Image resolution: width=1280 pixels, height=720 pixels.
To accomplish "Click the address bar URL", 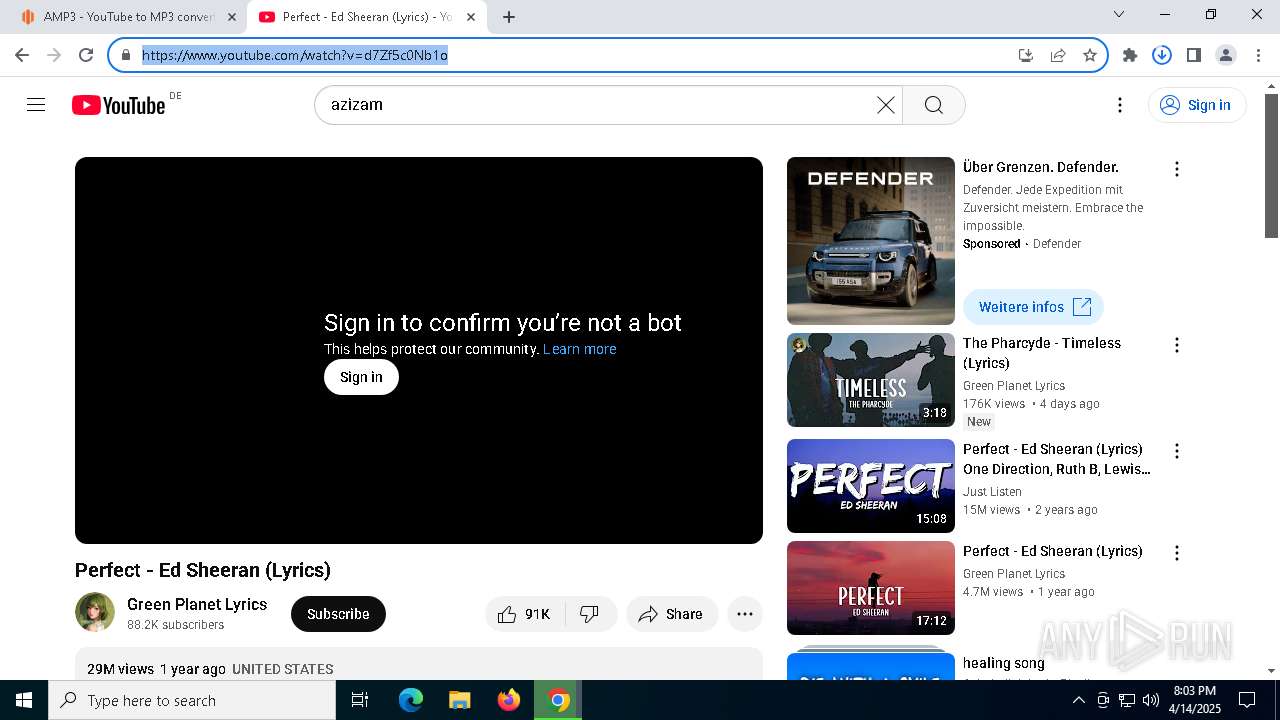I will click(295, 55).
